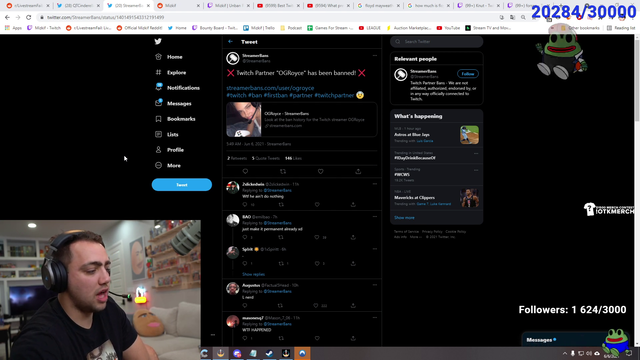Reply to 2dickedwin's comment
This screenshot has width=640, height=360.
245,204
